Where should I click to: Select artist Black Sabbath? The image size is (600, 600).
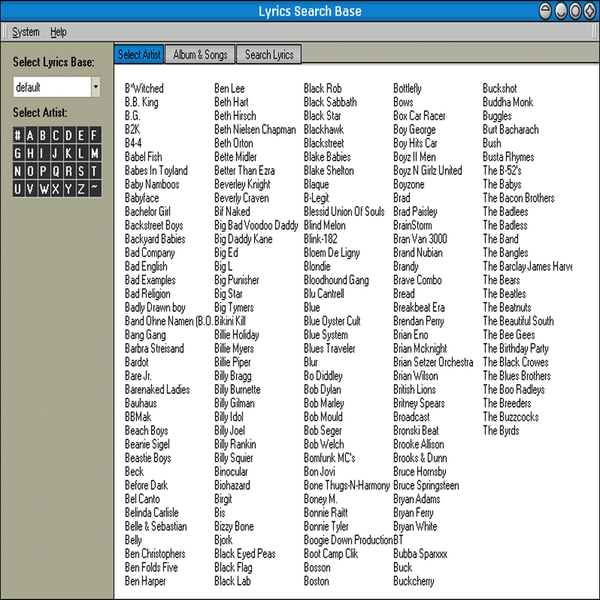click(330, 102)
